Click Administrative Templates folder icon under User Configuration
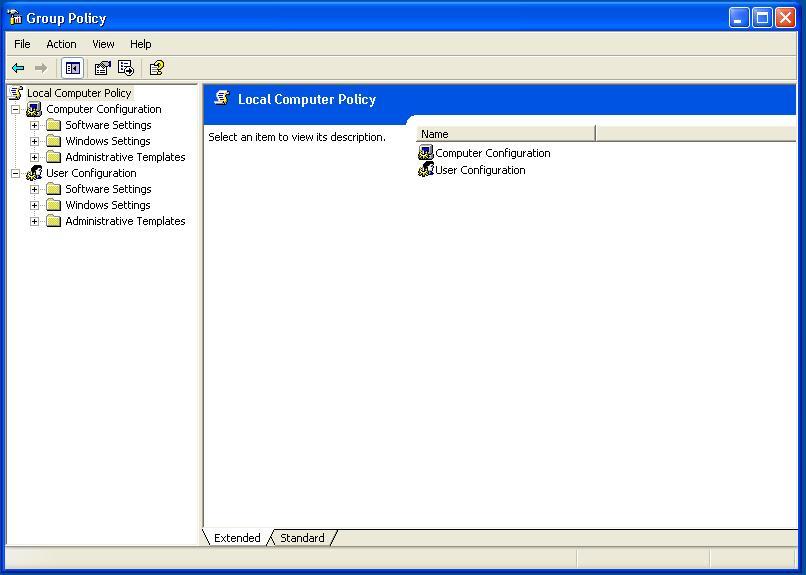The height and width of the screenshot is (575, 806). 53,220
